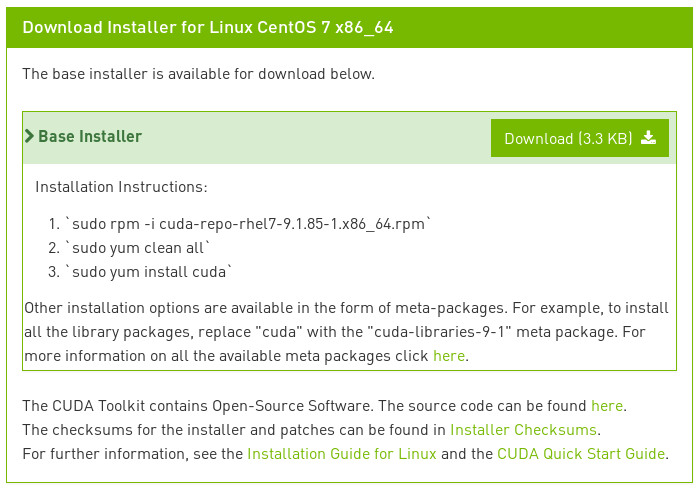Open Installation Guide for Linux link

[x=342, y=454]
